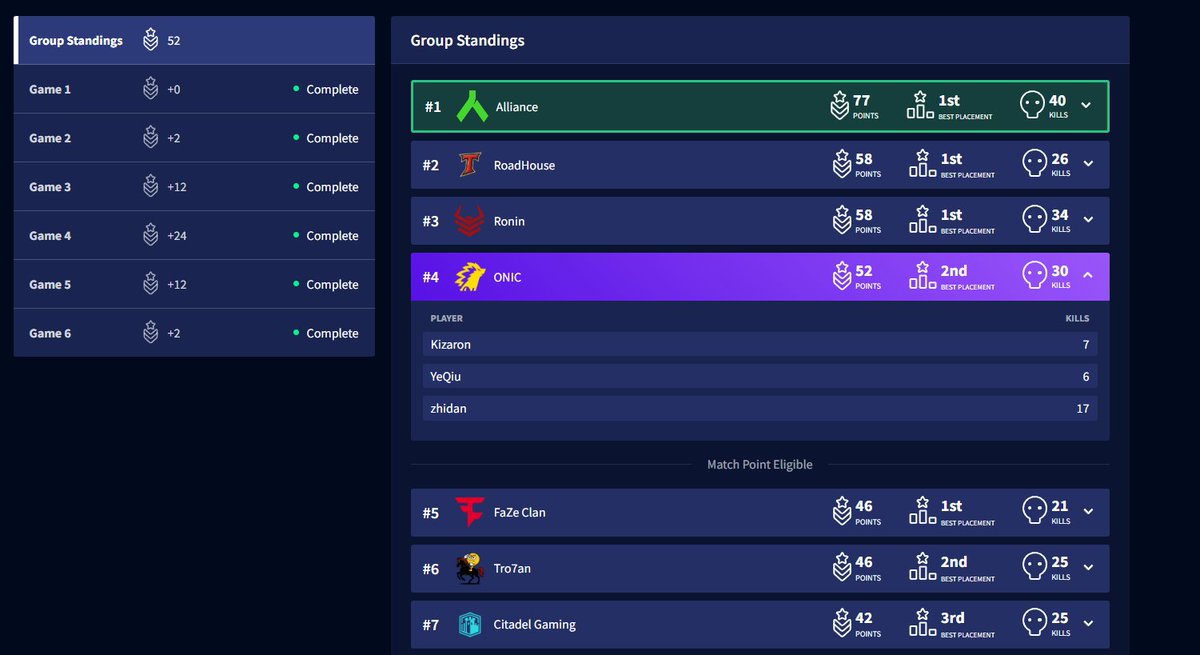The width and height of the screenshot is (1200, 655).
Task: Click the PLAYER column header in ONIC table
Action: coord(446,318)
